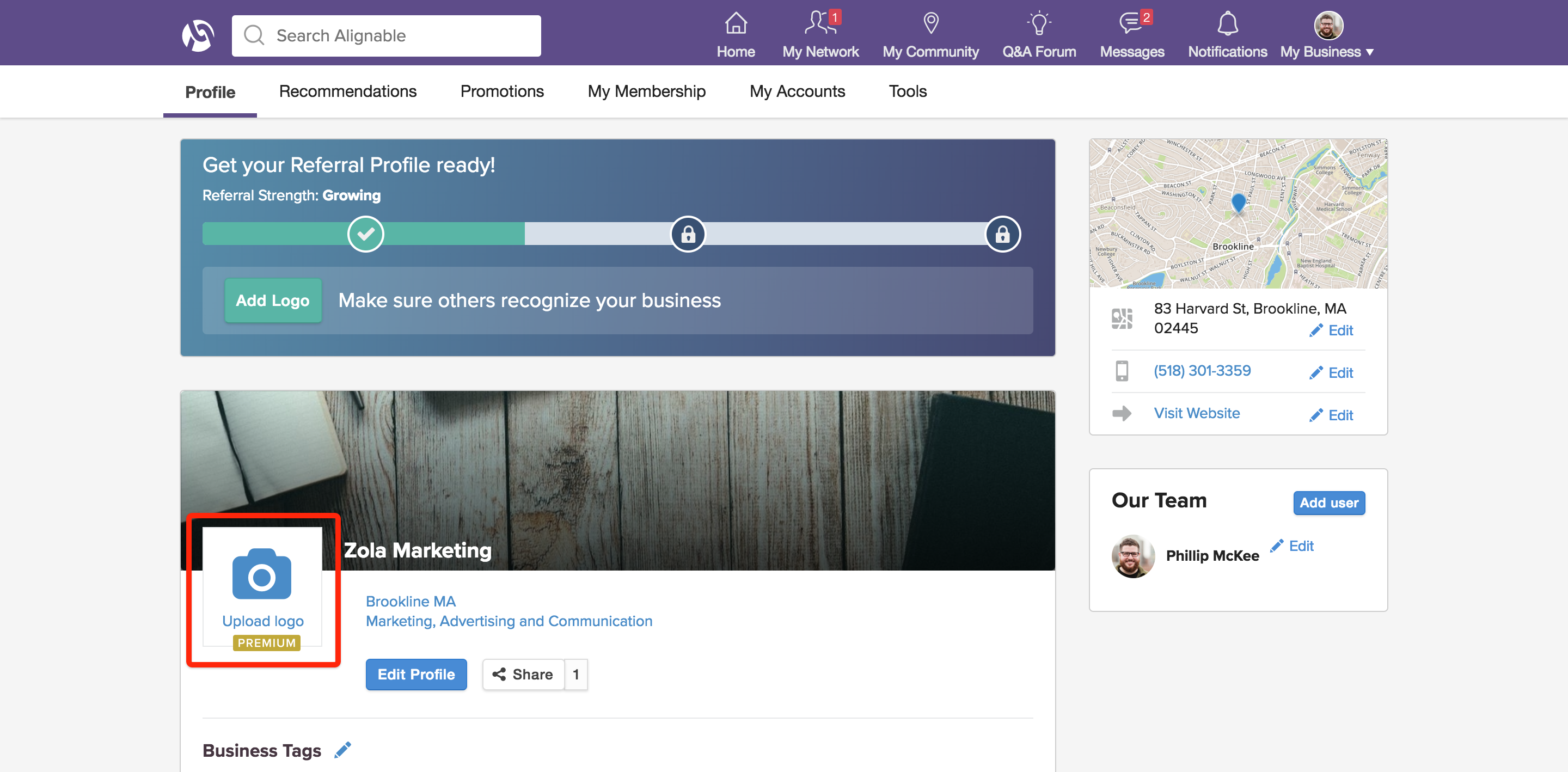Image resolution: width=1568 pixels, height=772 pixels.
Task: Open Marketing, Advertising and Communication category link
Action: pos(509,621)
